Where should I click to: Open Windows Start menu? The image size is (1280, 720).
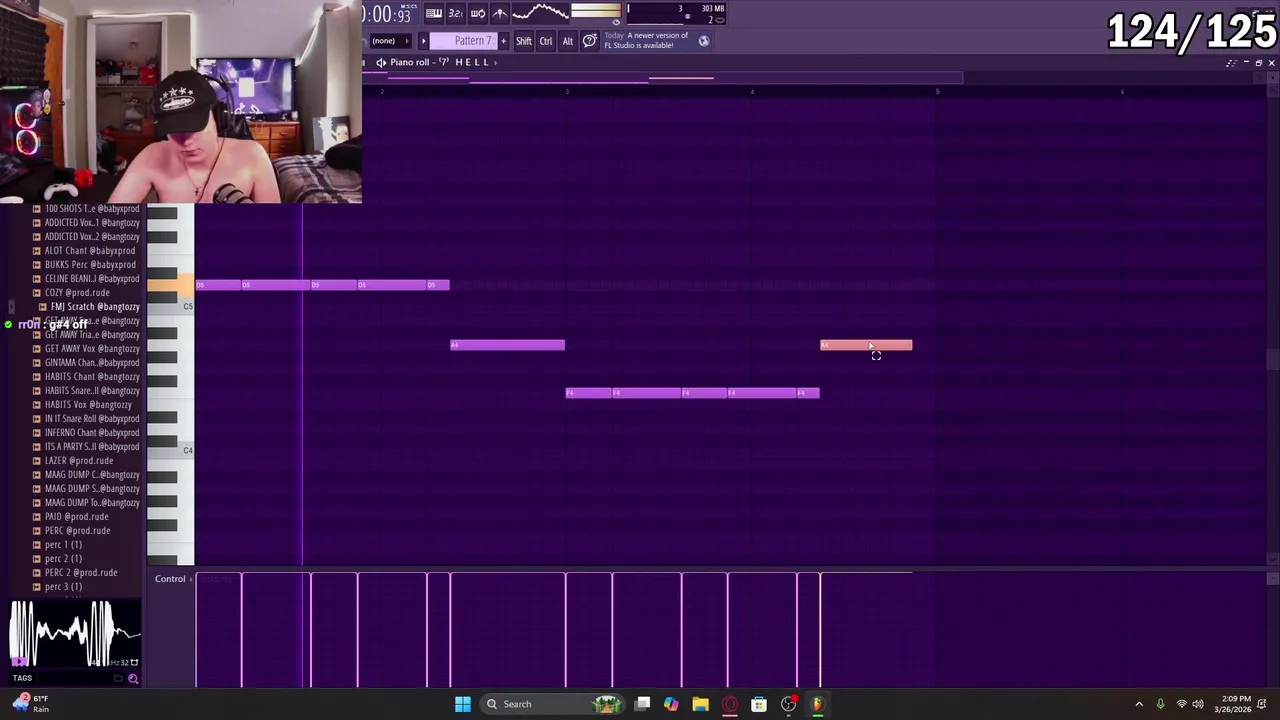(463, 704)
